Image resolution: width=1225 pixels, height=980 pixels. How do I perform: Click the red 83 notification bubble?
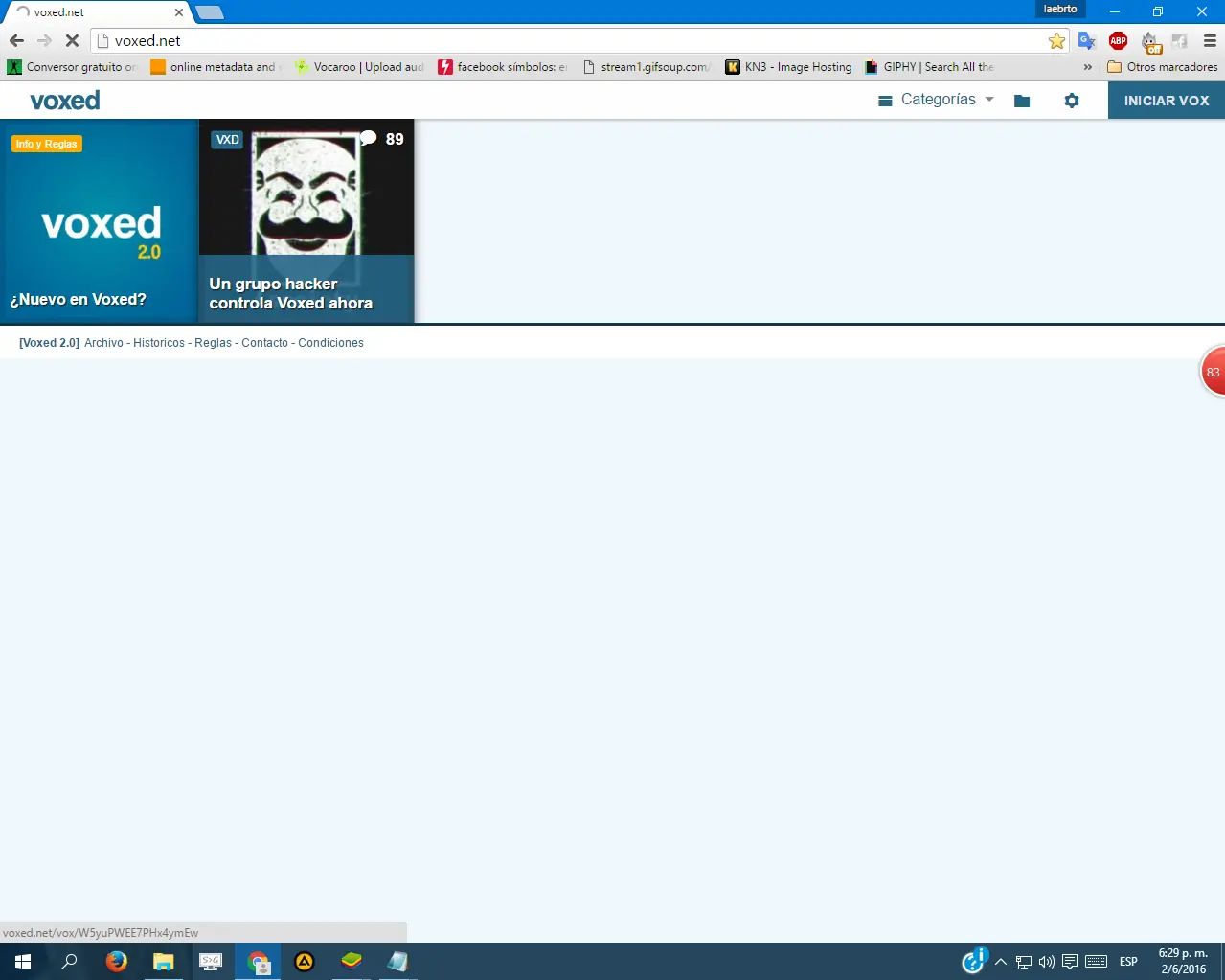(x=1213, y=372)
